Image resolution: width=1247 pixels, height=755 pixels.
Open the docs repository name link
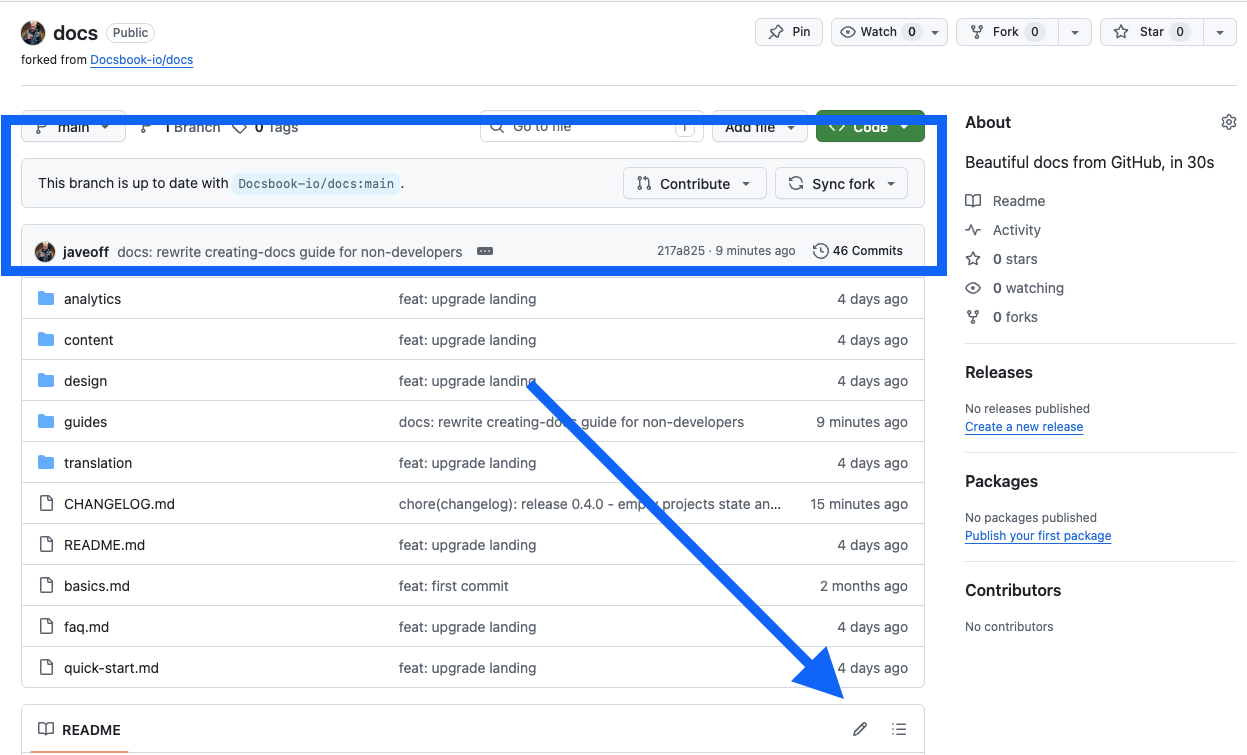click(x=75, y=33)
